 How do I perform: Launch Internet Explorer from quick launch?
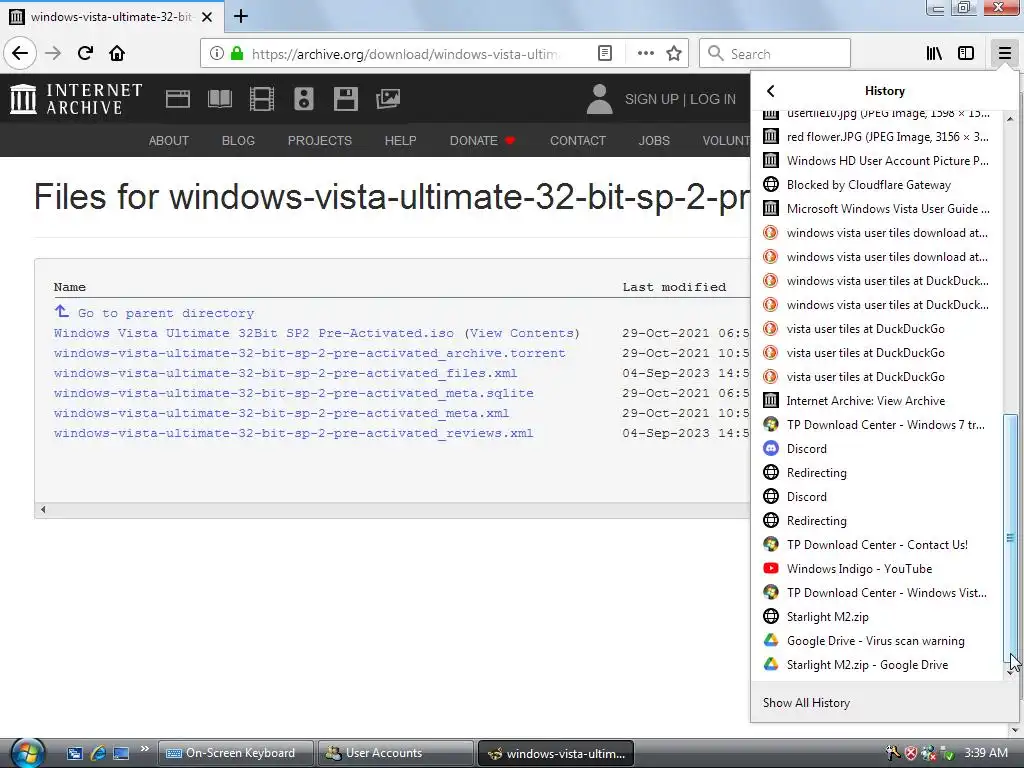[x=98, y=753]
